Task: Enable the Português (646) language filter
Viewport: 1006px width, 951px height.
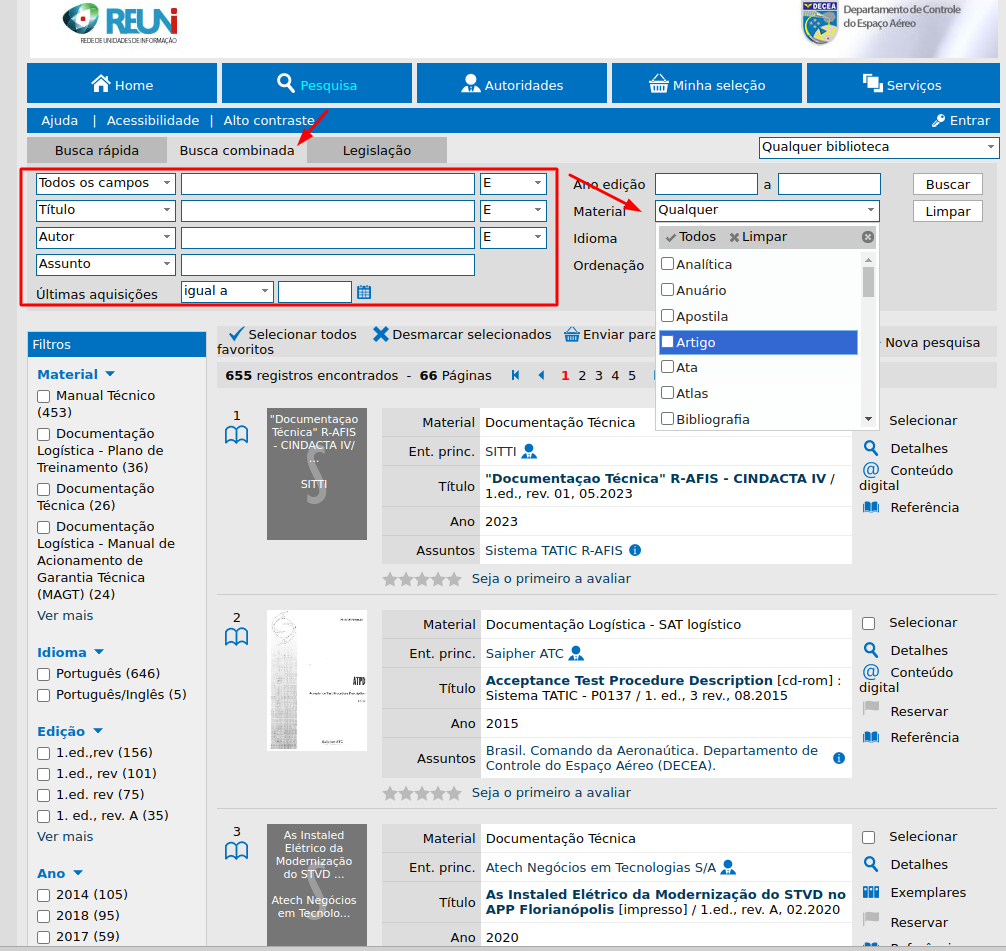Action: pyautogui.click(x=44, y=674)
